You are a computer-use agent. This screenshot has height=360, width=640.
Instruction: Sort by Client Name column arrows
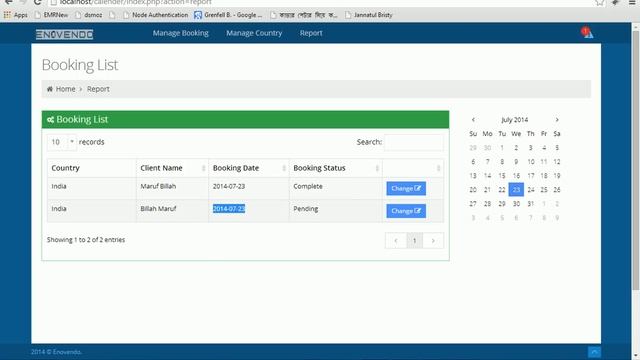click(203, 168)
